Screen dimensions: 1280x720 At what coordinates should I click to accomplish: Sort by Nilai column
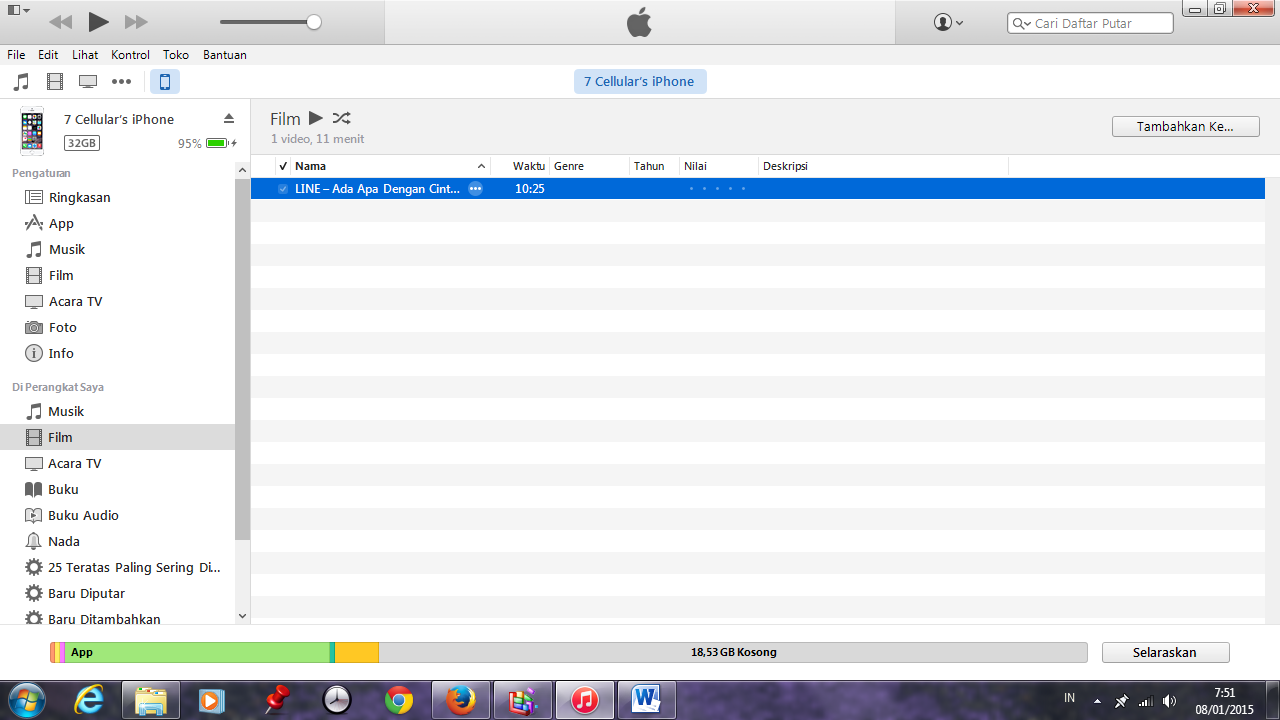click(x=720, y=166)
